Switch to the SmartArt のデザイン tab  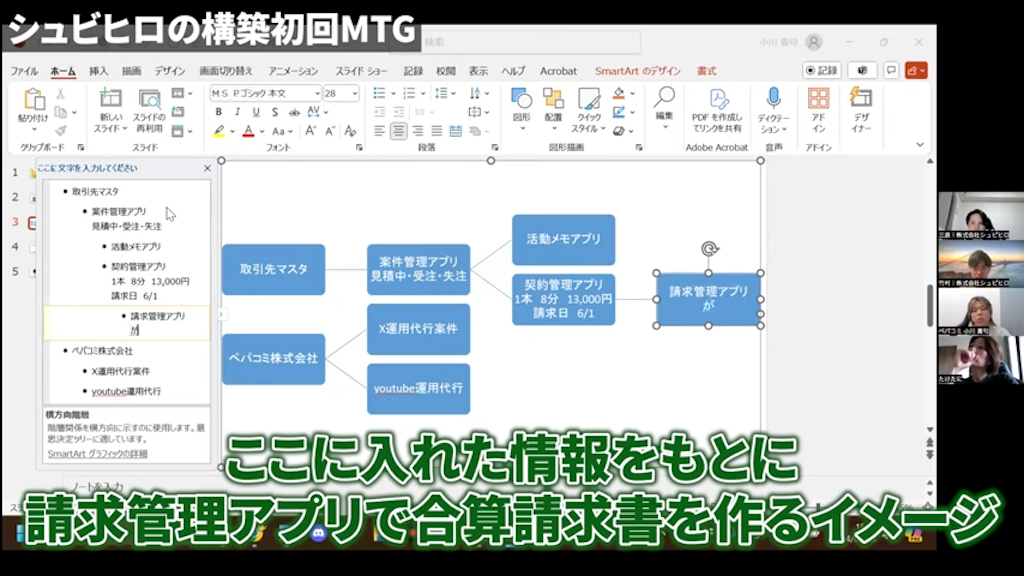640,71
